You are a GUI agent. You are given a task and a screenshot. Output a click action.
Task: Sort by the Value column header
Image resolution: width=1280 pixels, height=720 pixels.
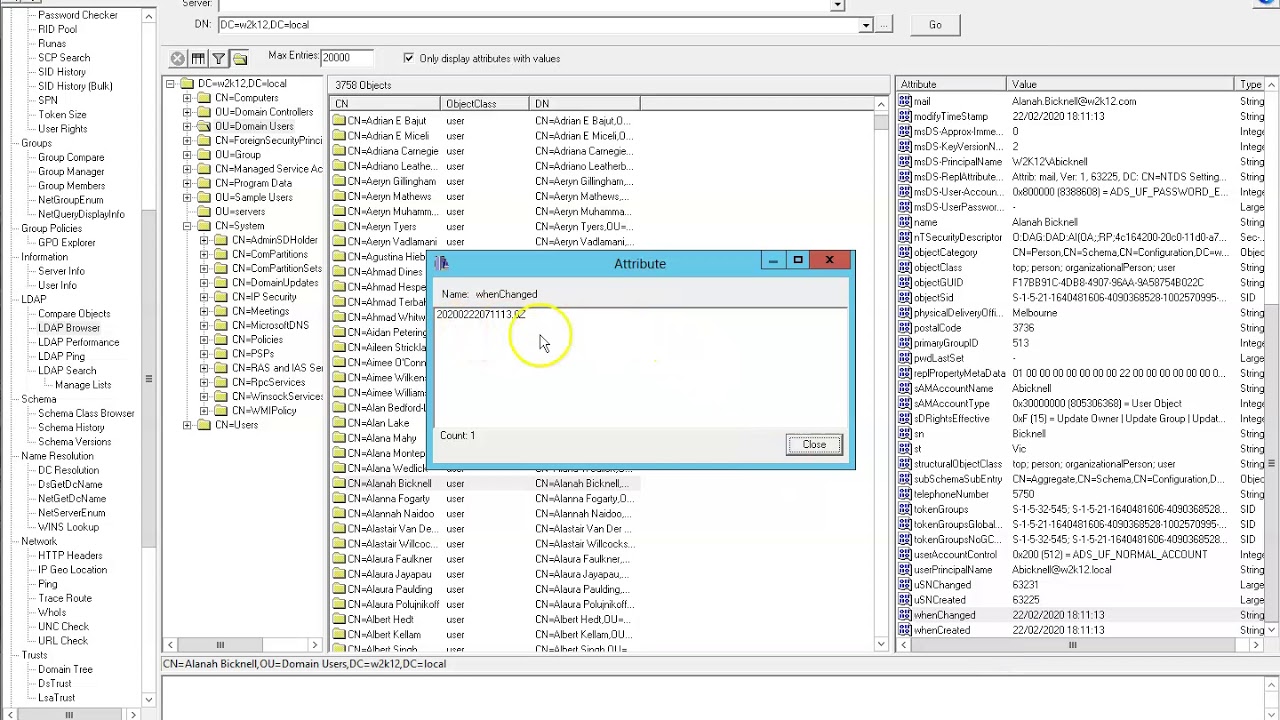pos(1122,85)
